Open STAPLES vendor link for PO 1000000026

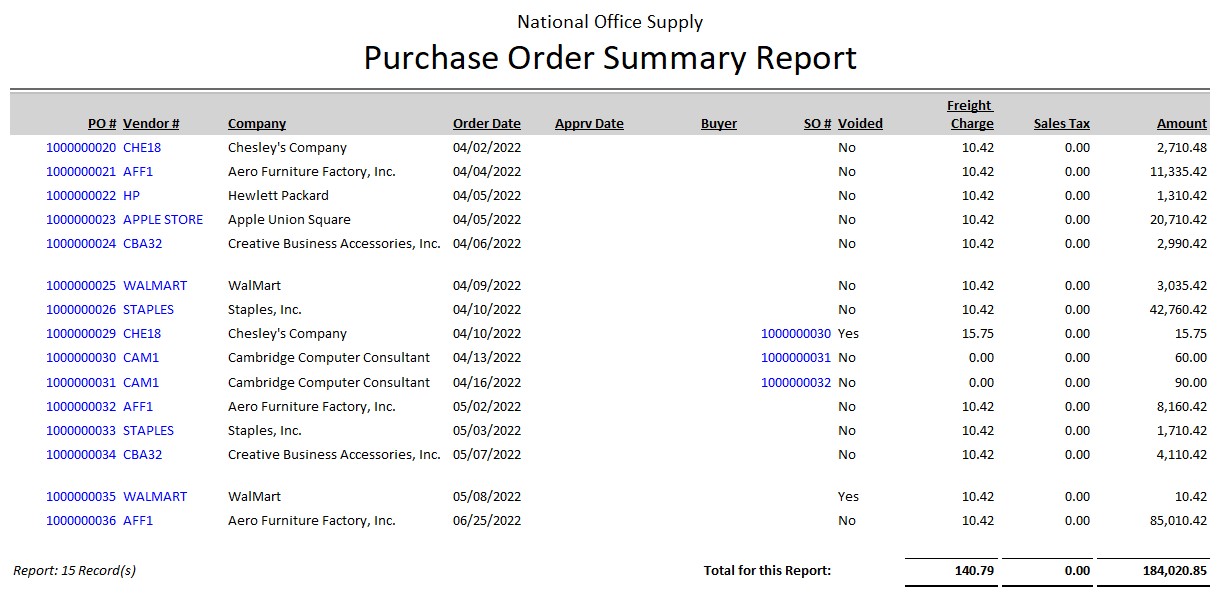148,310
